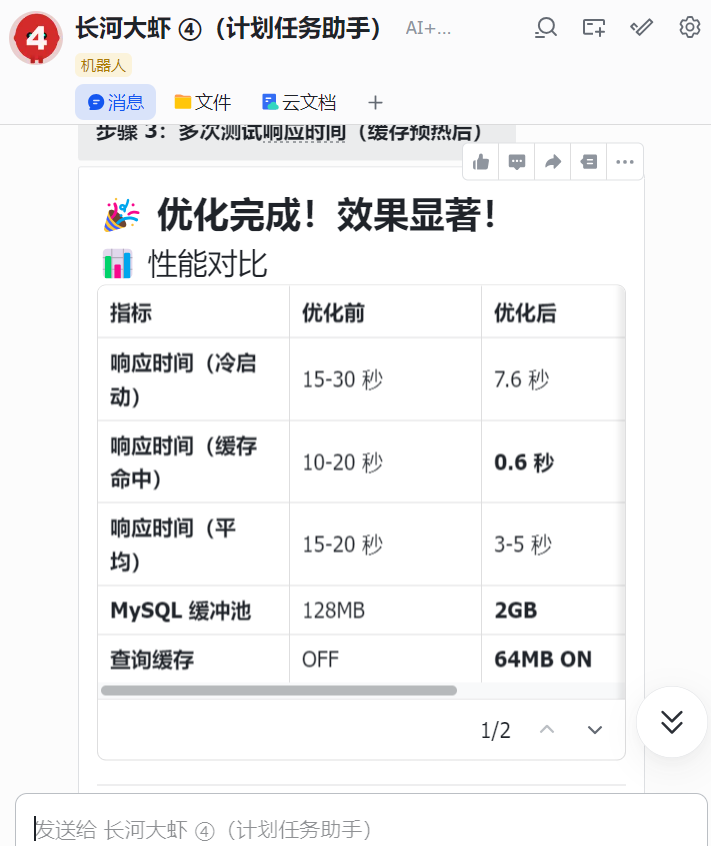Open the tasks checkmark icon in header

pos(641,27)
